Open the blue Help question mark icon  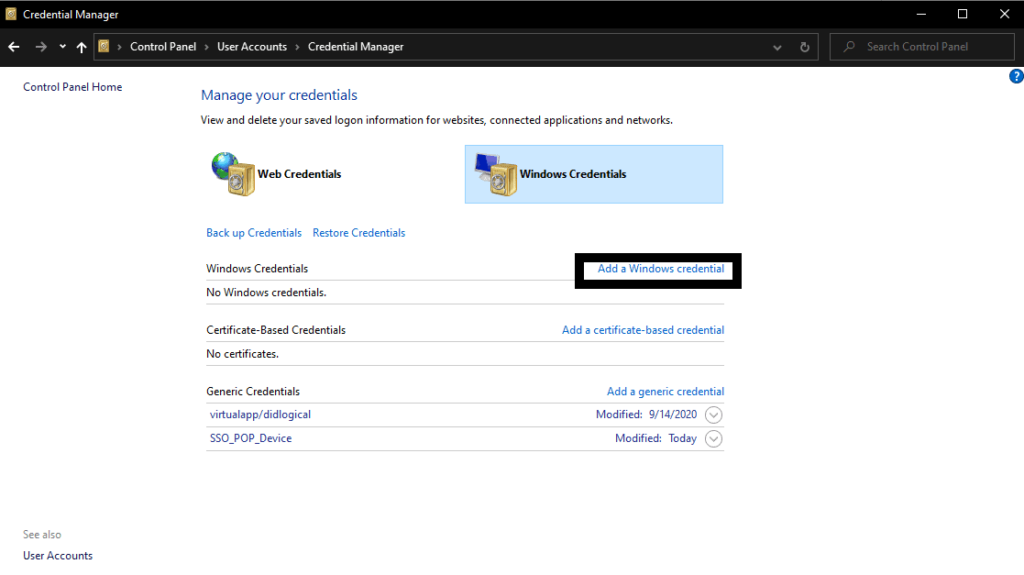[1016, 76]
